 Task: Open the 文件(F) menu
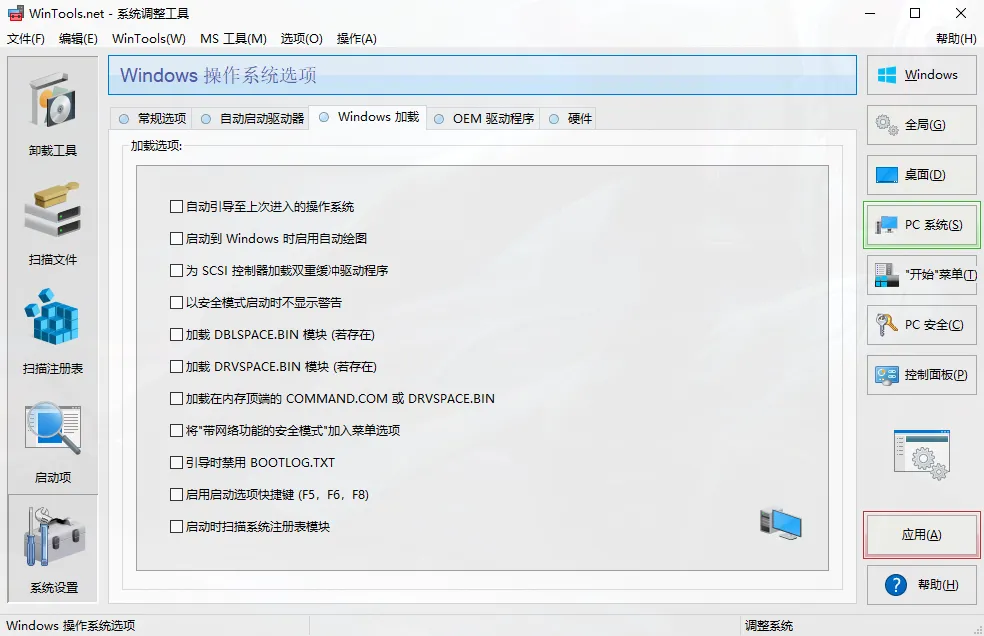pyautogui.click(x=26, y=39)
